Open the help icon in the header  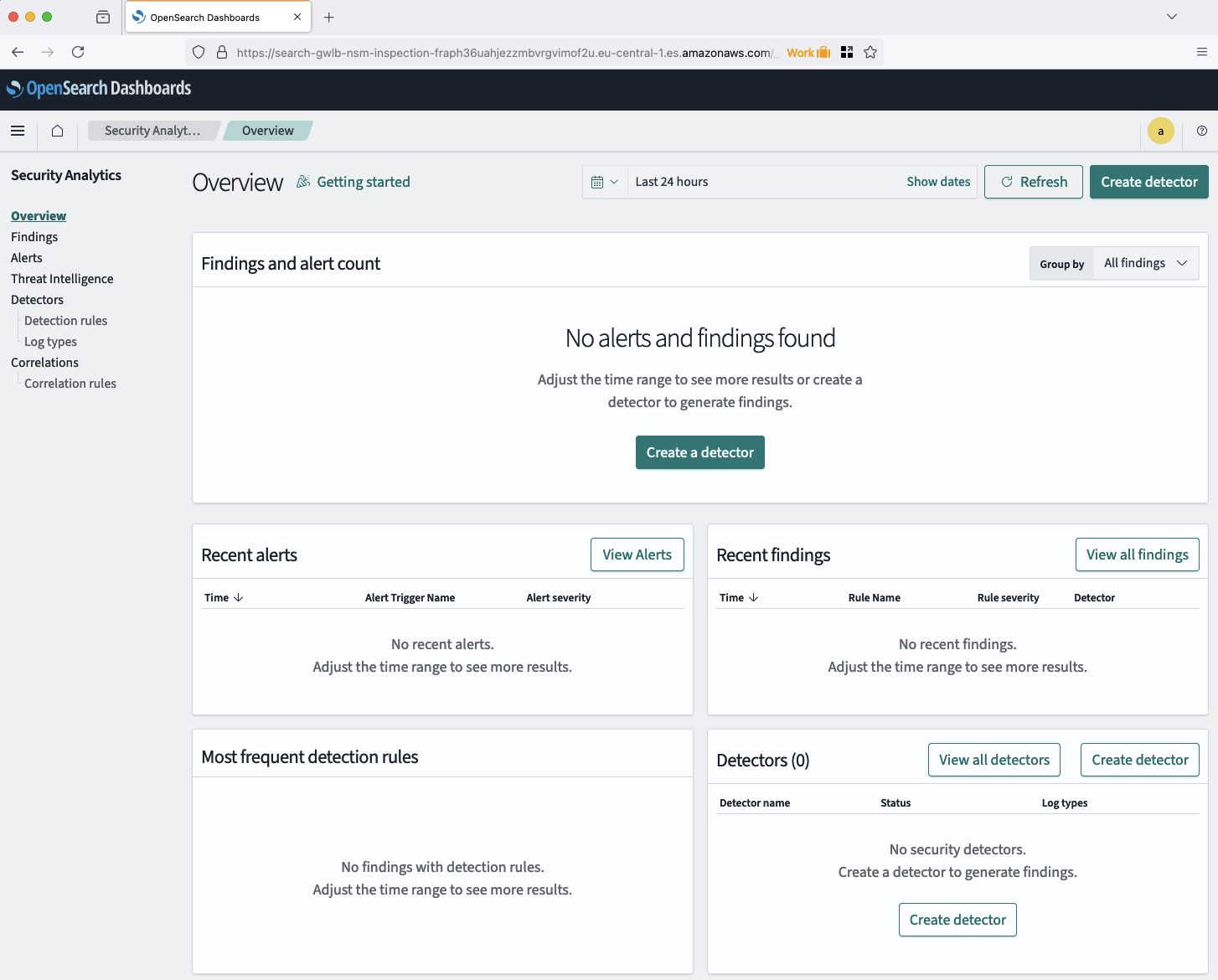pyautogui.click(x=1201, y=131)
